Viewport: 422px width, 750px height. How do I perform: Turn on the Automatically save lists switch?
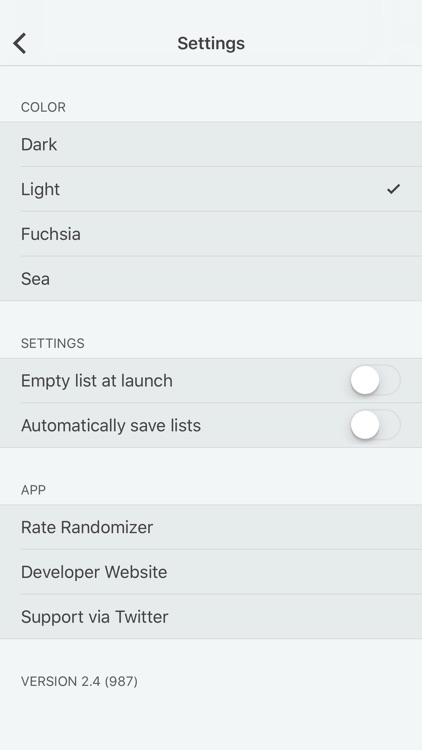375,425
